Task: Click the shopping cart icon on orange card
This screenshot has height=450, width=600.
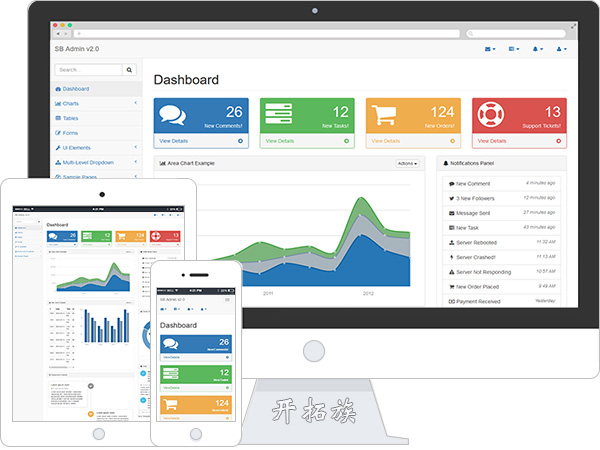Action: 384,115
